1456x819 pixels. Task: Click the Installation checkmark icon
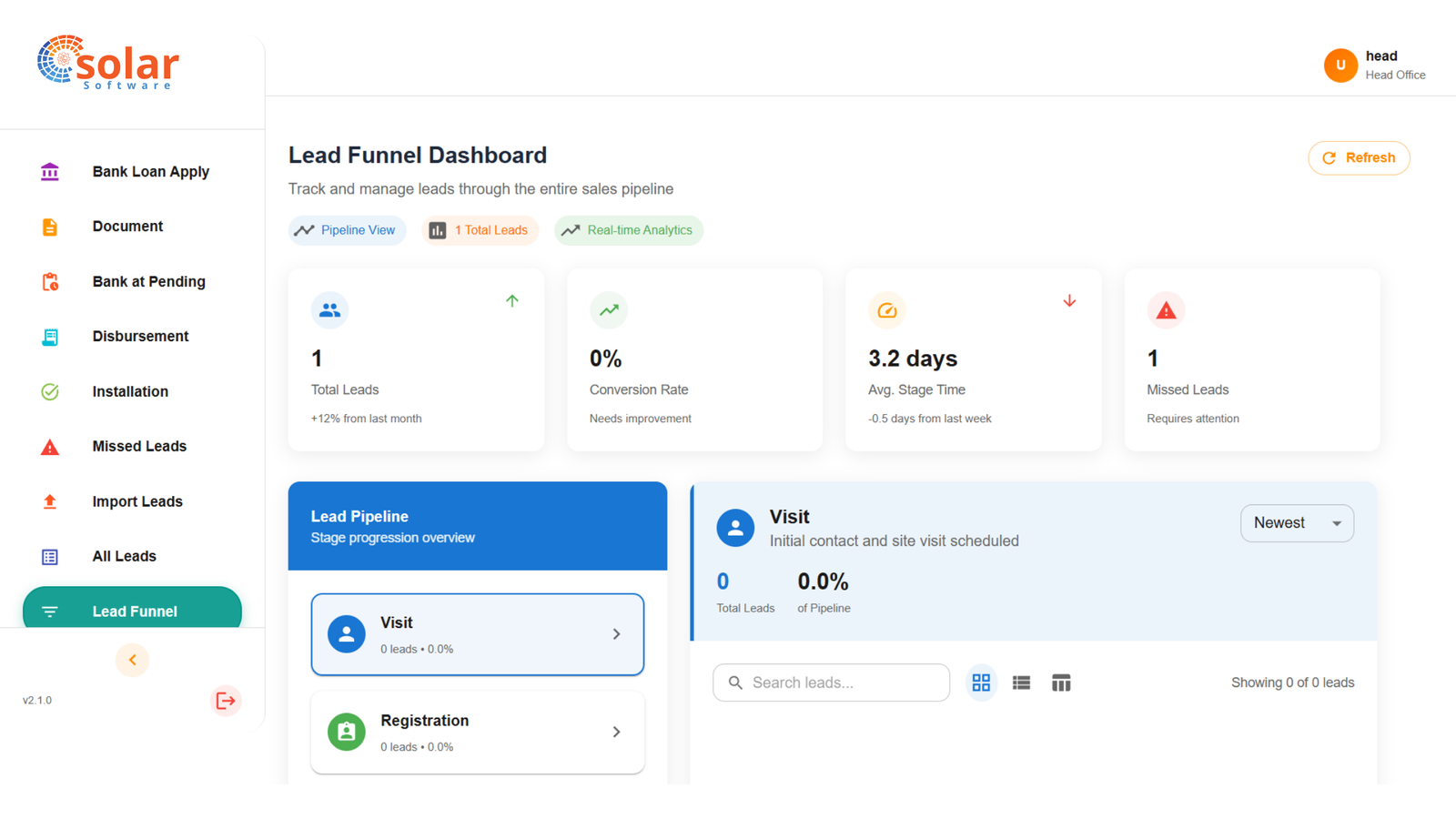pos(50,392)
